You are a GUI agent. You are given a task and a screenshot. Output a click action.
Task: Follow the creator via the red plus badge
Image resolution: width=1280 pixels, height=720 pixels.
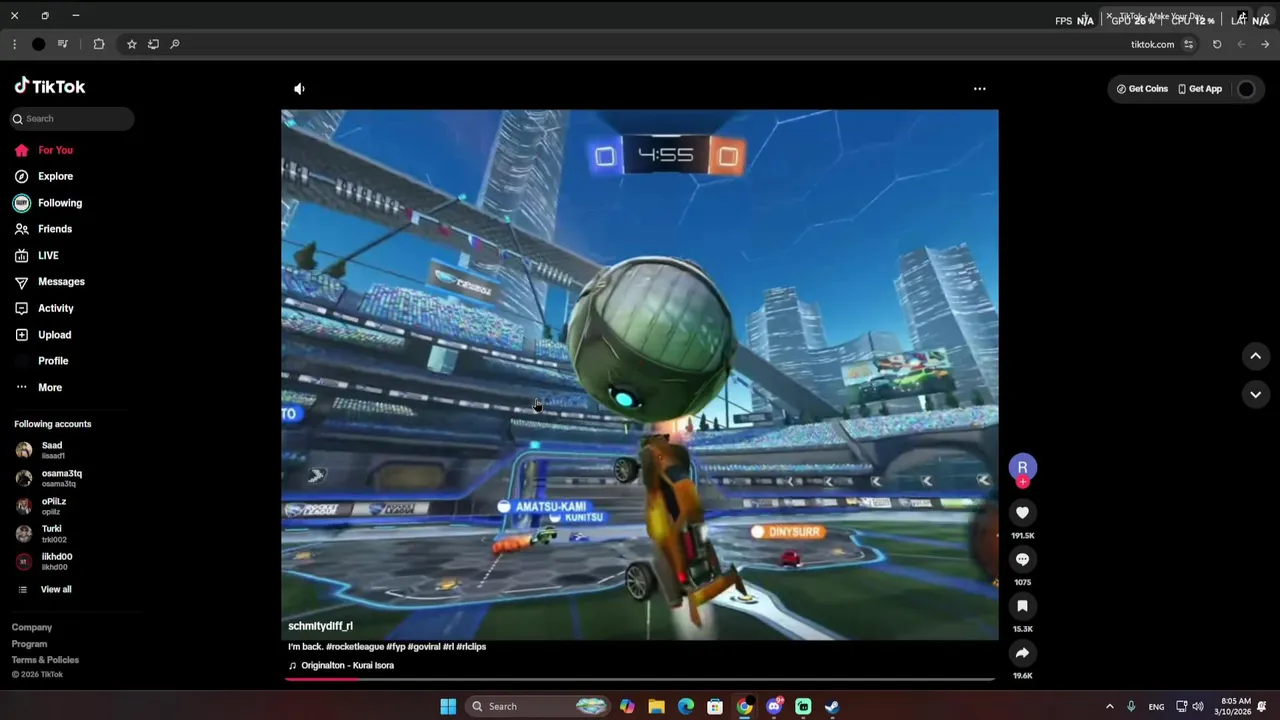[x=1022, y=482]
